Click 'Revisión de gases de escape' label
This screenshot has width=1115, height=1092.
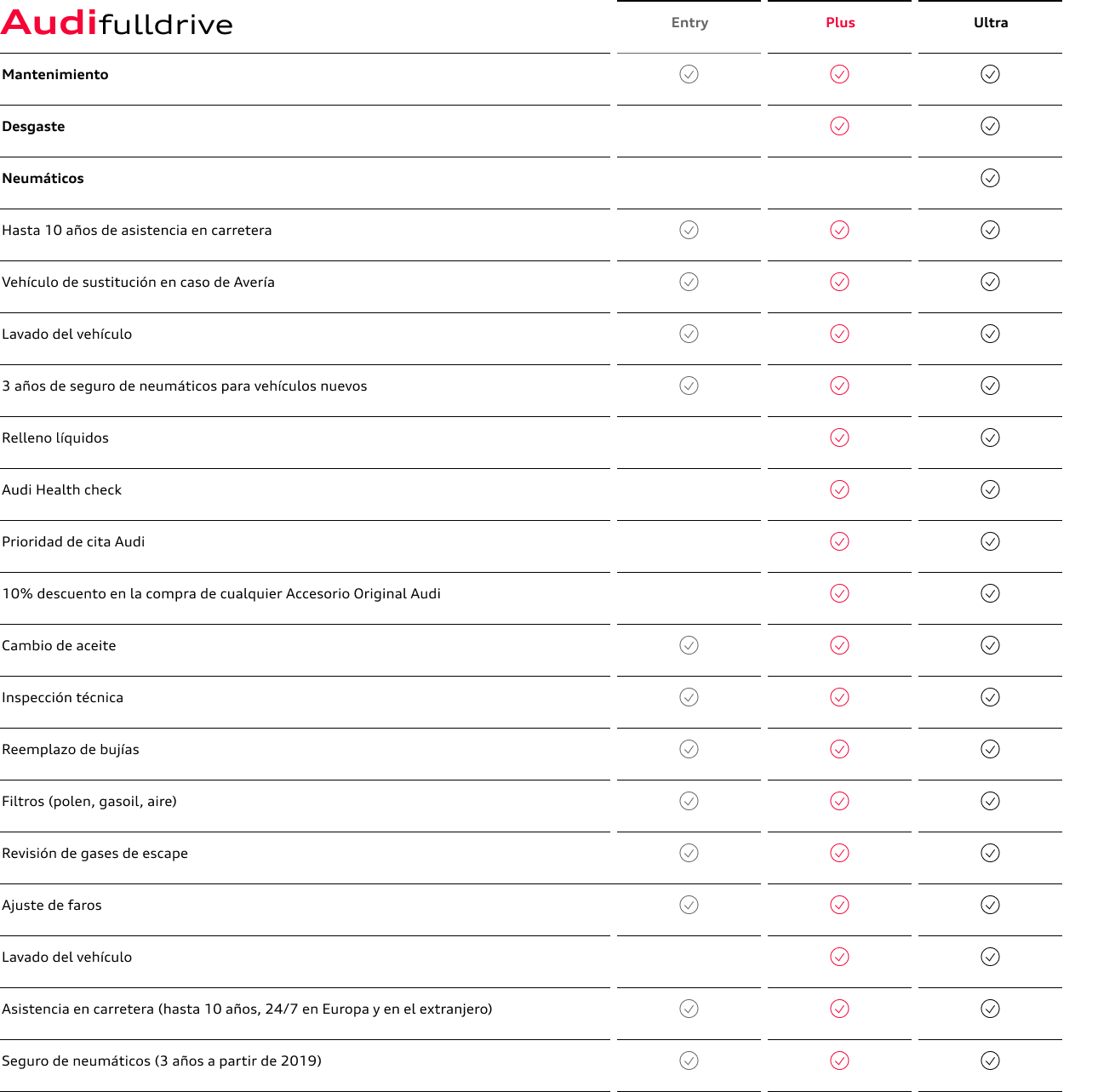tap(94, 854)
